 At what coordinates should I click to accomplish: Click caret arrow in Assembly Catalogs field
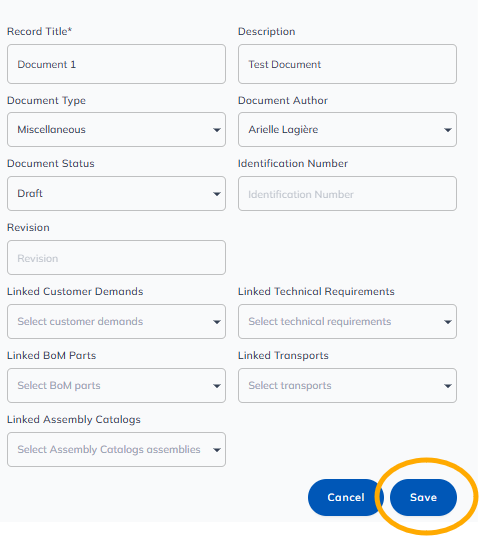pos(216,450)
